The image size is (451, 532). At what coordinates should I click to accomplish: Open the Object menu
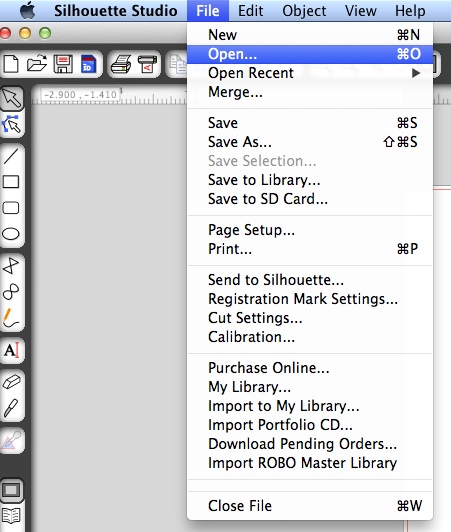coord(304,11)
